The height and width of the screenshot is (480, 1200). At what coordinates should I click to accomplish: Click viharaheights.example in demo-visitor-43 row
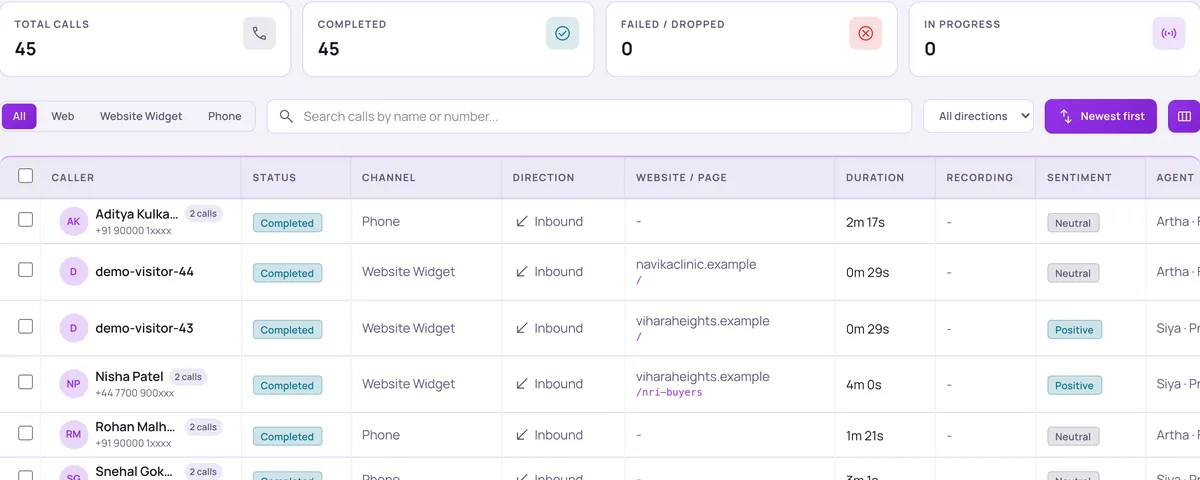point(703,321)
